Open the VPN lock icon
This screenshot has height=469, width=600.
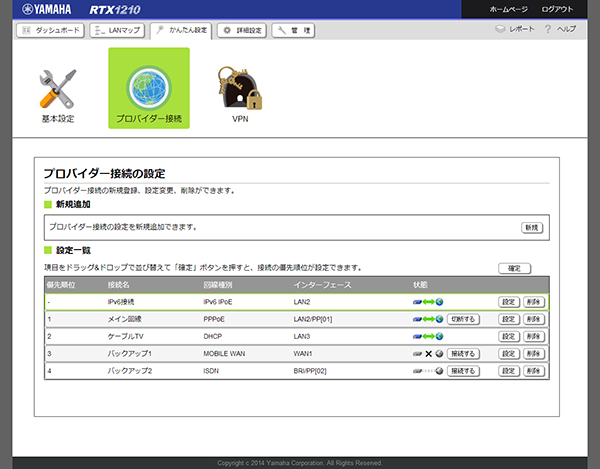click(x=239, y=90)
